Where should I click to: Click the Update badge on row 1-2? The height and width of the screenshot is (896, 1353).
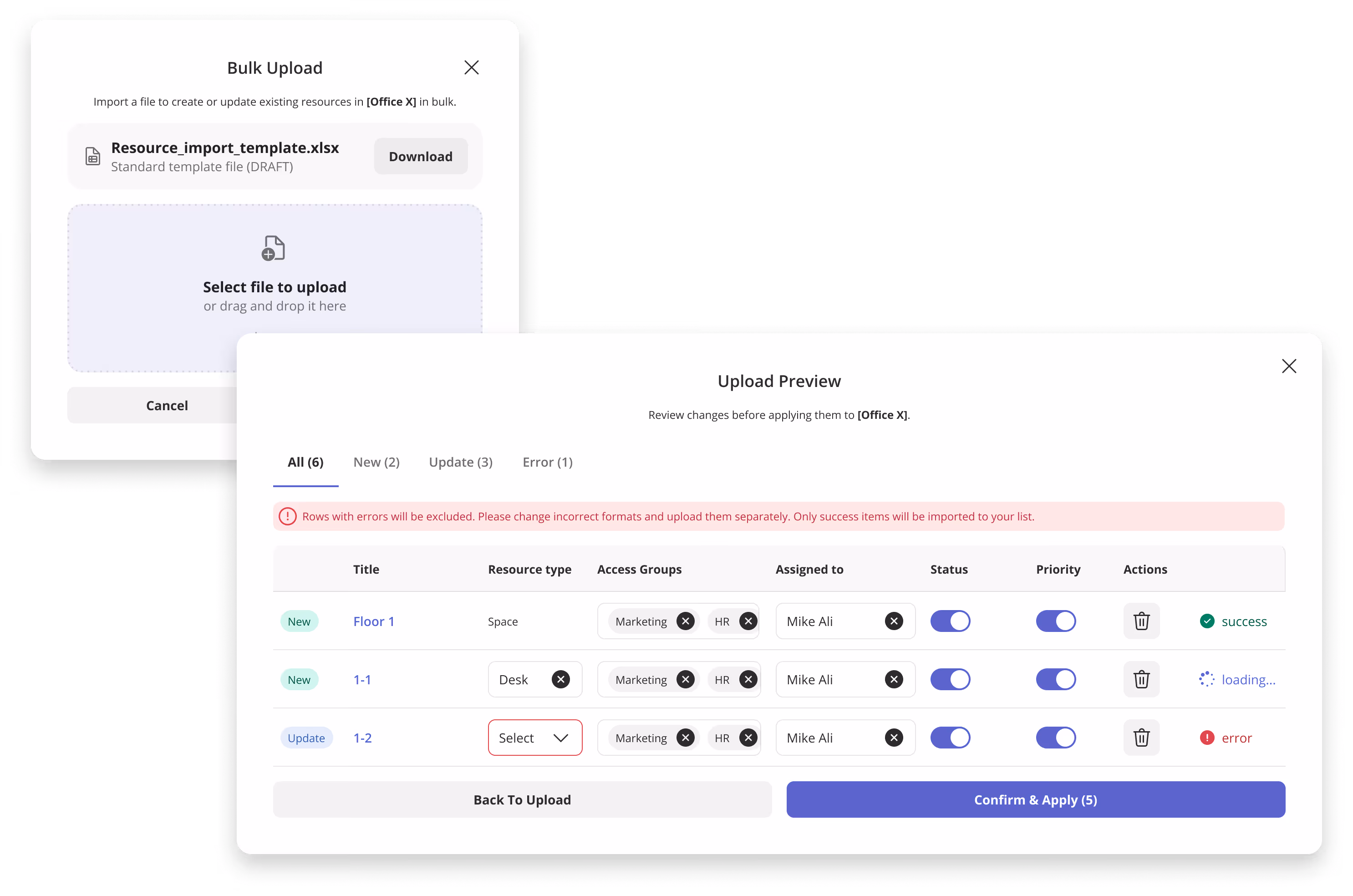click(306, 738)
